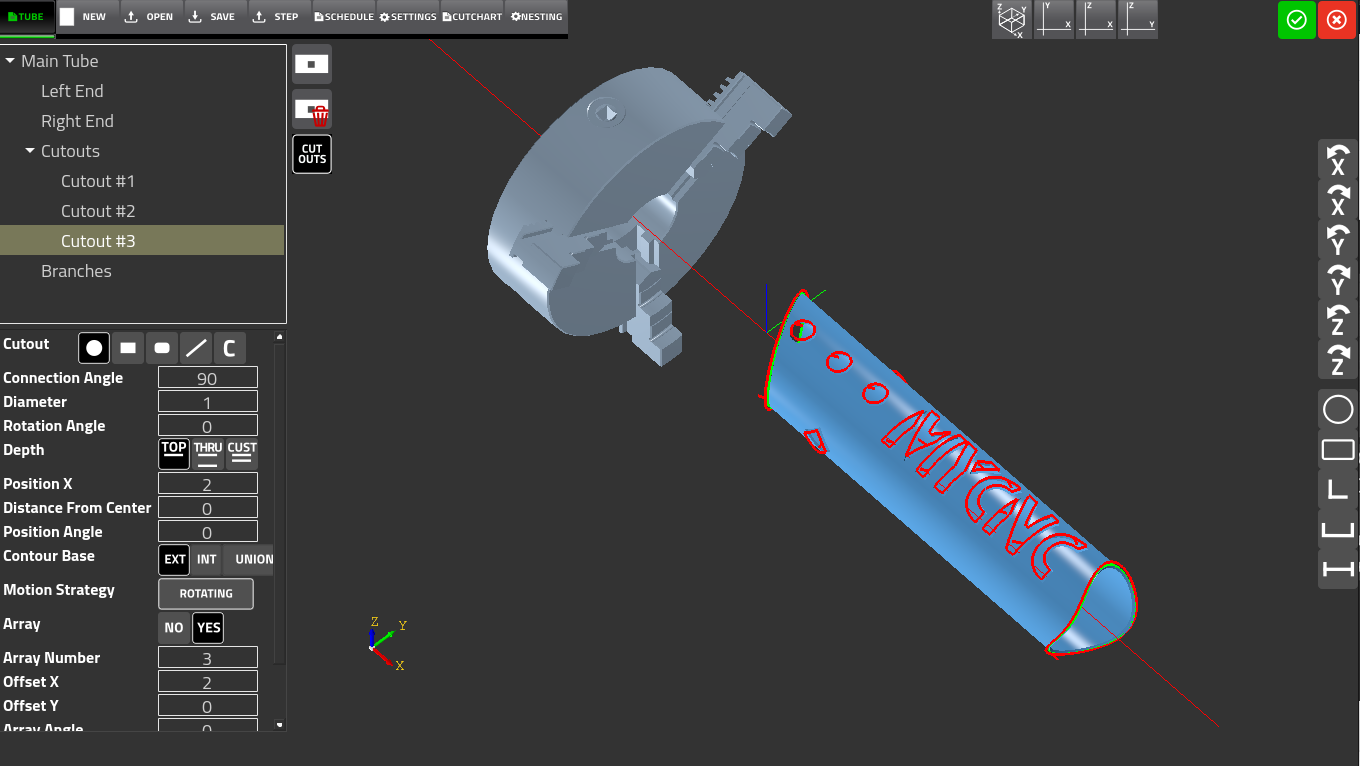Image resolution: width=1360 pixels, height=766 pixels.
Task: Click the delete cutout trash icon
Action: coord(311,110)
